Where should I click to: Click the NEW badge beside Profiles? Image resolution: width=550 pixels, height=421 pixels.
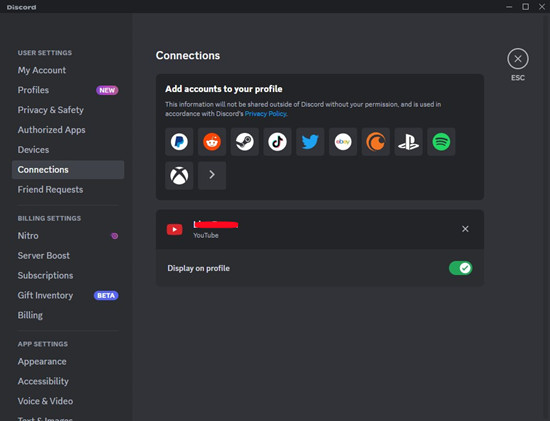click(x=107, y=90)
